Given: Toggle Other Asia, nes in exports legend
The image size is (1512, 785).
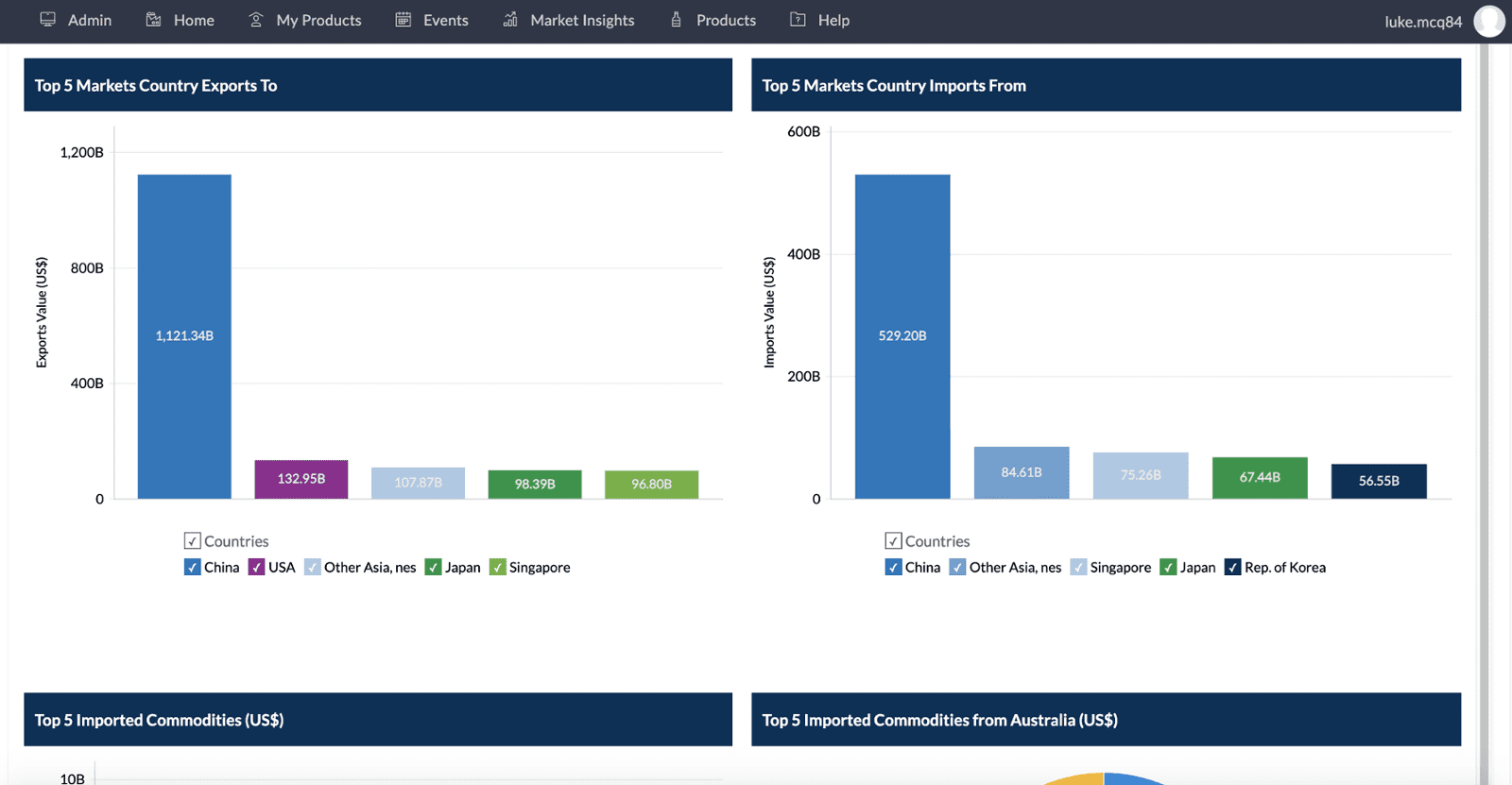Looking at the screenshot, I should (x=312, y=567).
